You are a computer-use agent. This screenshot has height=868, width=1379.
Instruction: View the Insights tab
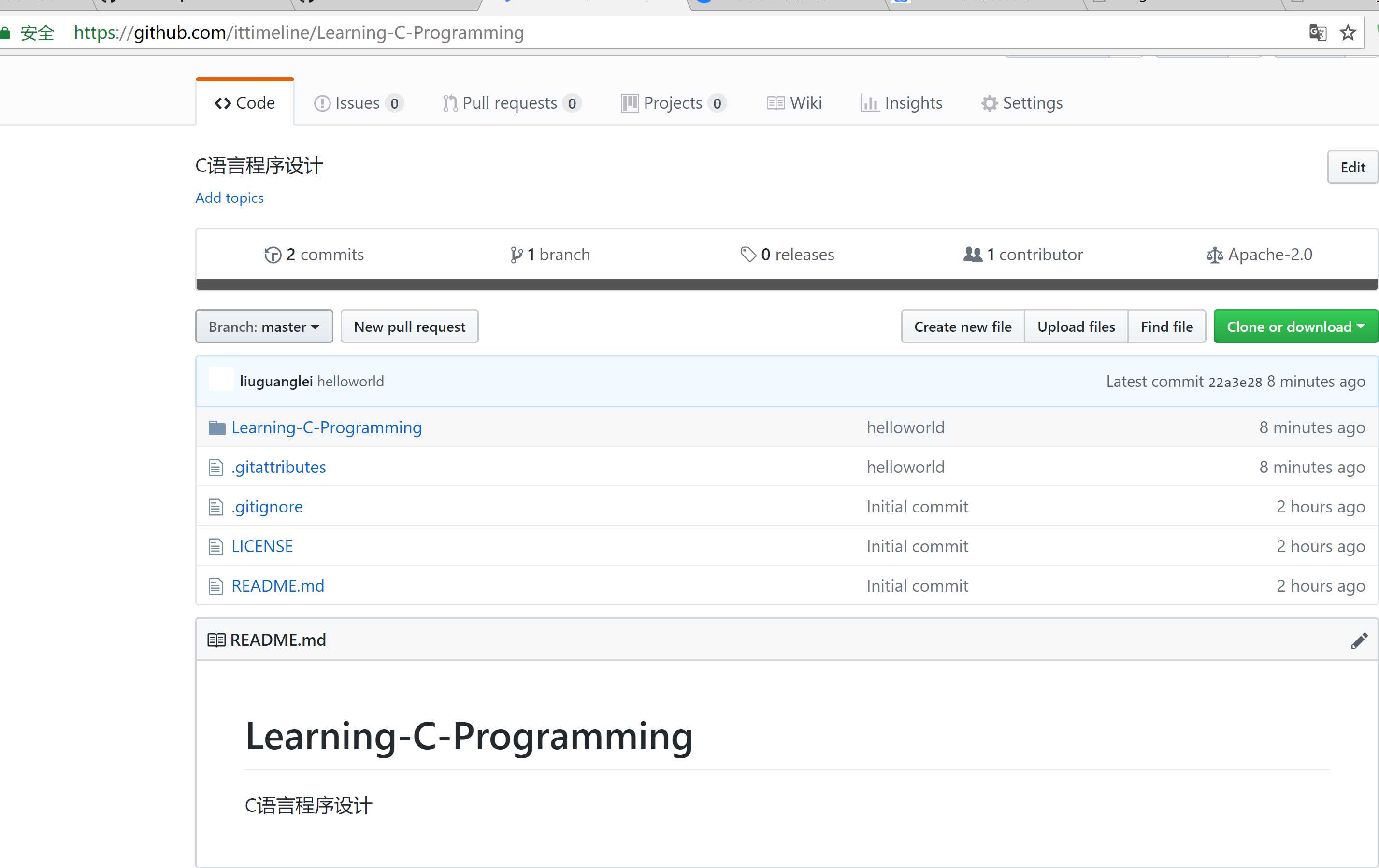pyautogui.click(x=902, y=103)
